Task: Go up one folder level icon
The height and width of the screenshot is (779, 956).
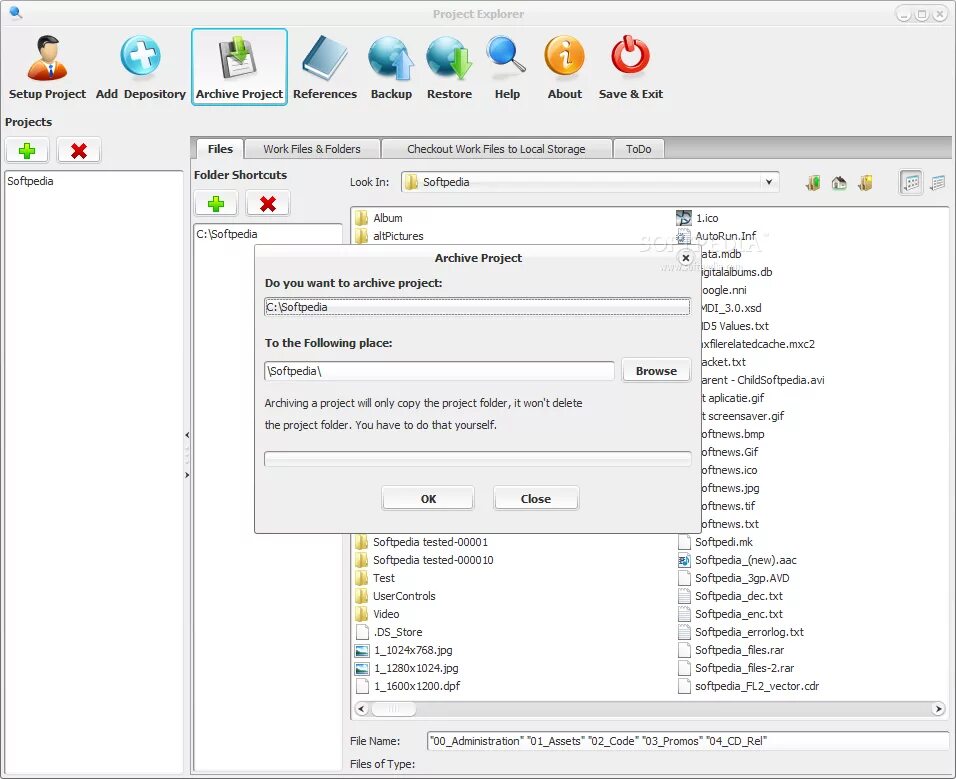Action: click(x=813, y=182)
